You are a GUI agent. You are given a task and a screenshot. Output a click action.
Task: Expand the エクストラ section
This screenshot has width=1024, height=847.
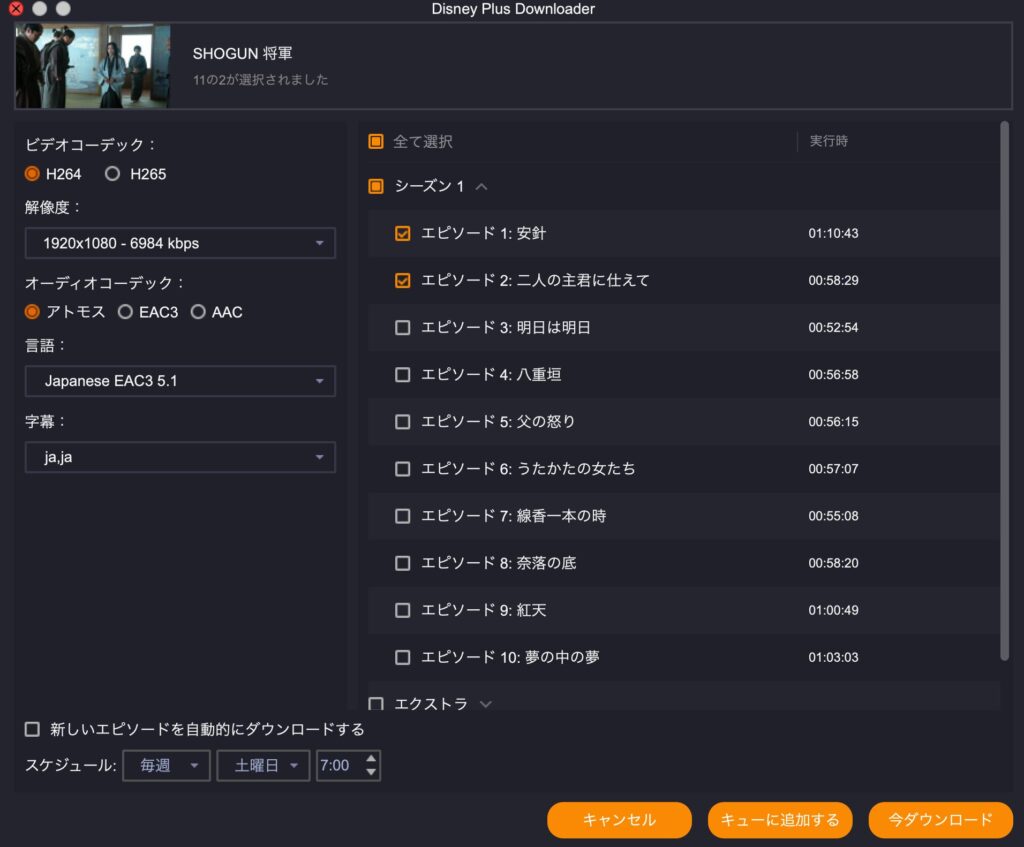485,704
